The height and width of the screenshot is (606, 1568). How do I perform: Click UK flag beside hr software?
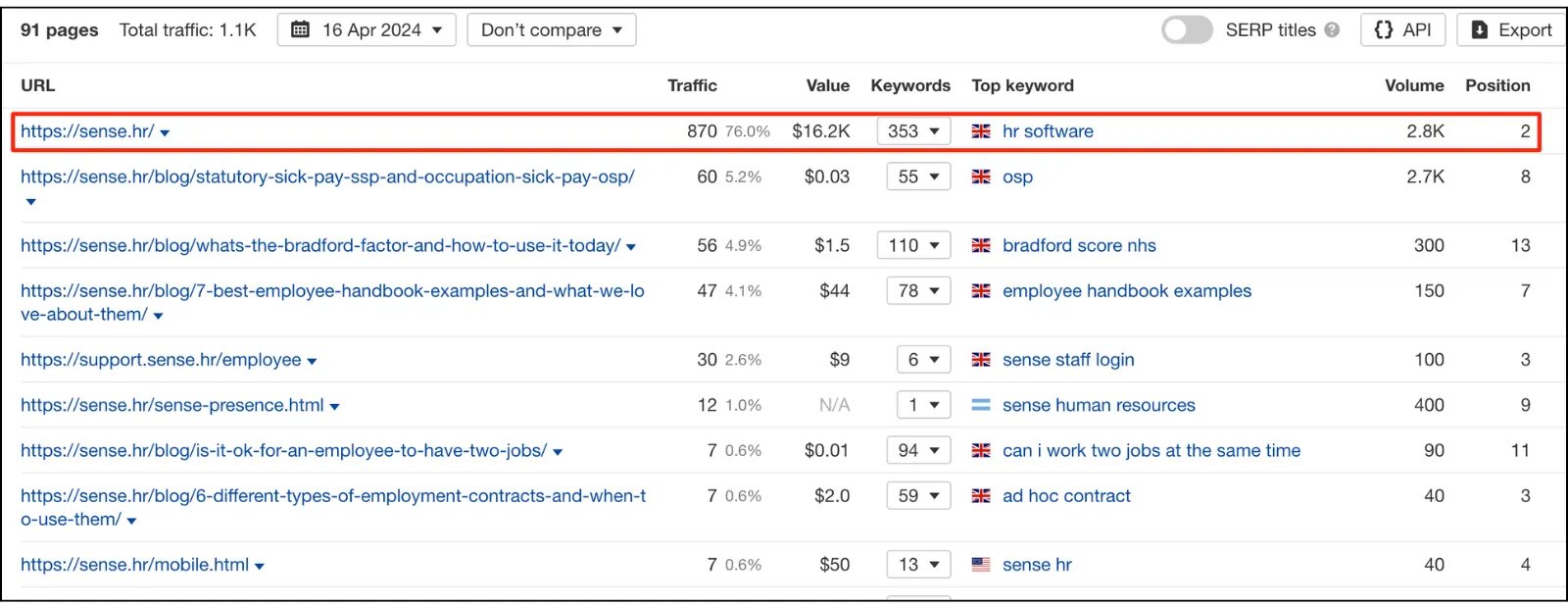pos(981,131)
